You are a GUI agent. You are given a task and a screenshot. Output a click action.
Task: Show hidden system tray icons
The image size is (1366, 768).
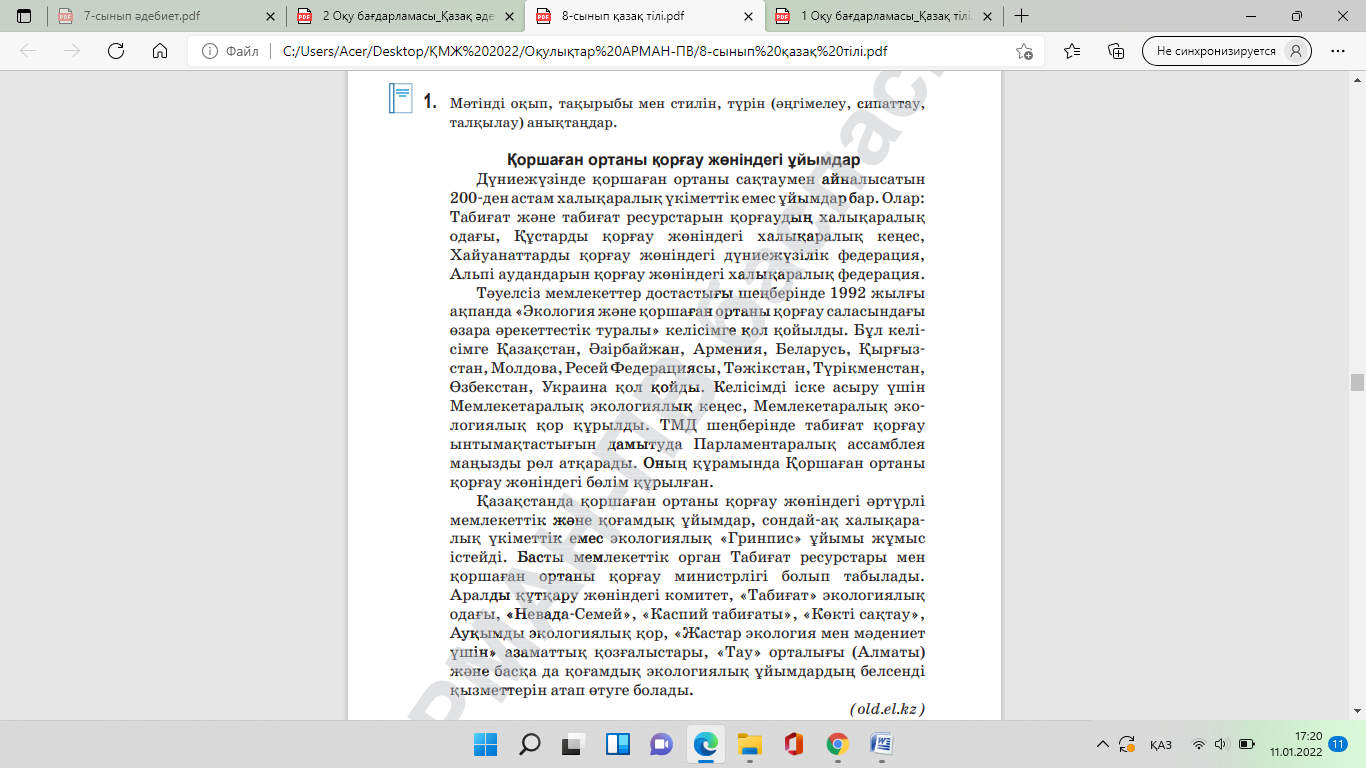[1103, 744]
